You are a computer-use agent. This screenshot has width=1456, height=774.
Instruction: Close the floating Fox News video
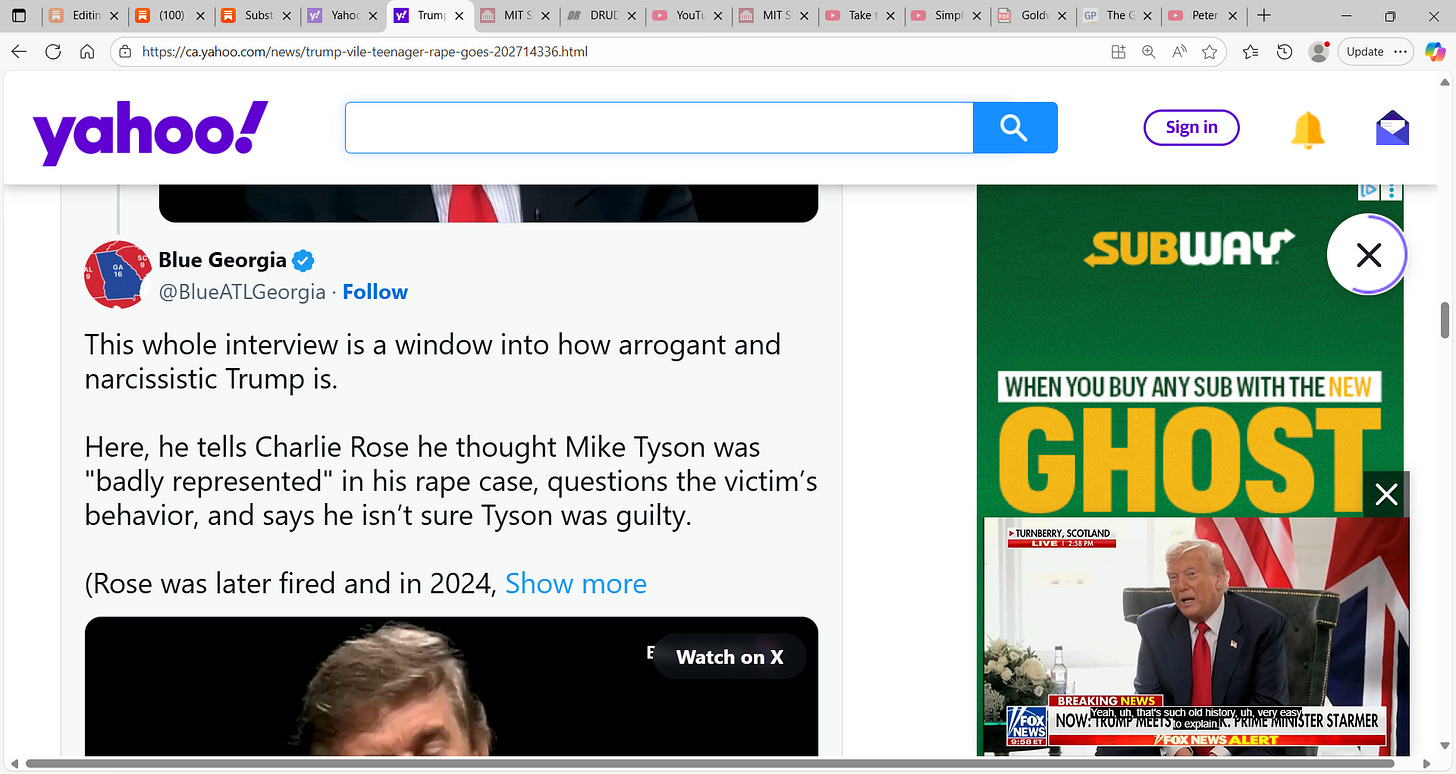pos(1386,494)
